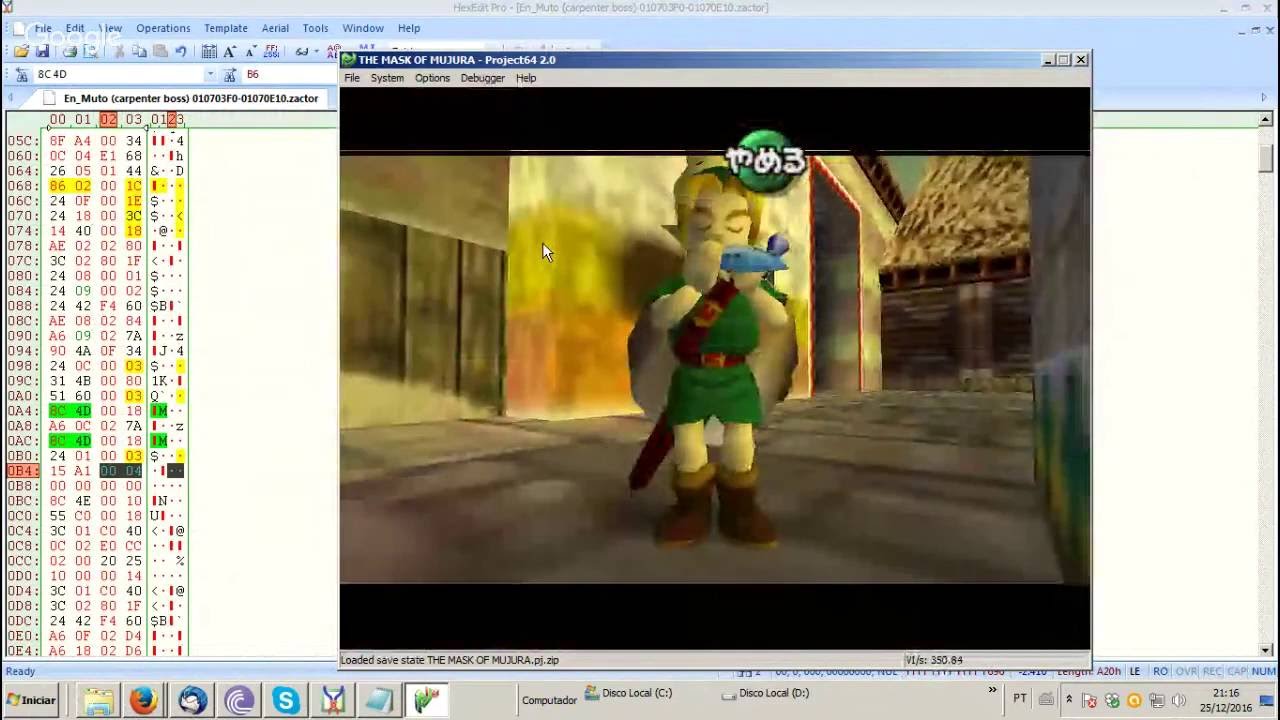The height and width of the screenshot is (720, 1280).
Task: Click the green C-button prompt in game
Action: click(x=766, y=160)
